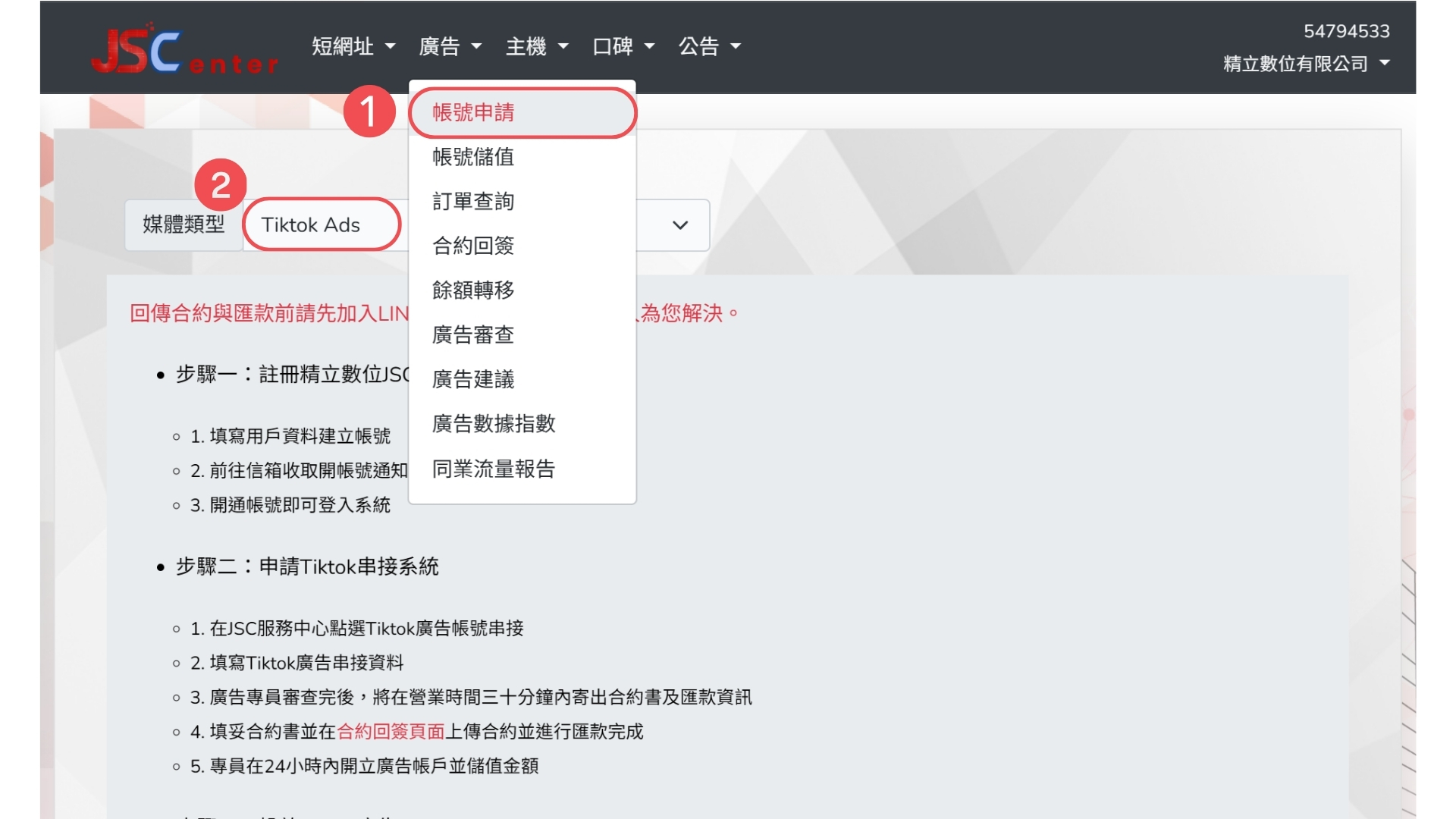Open the 口碑 navigation dropdown
1456x819 pixels.
point(623,47)
